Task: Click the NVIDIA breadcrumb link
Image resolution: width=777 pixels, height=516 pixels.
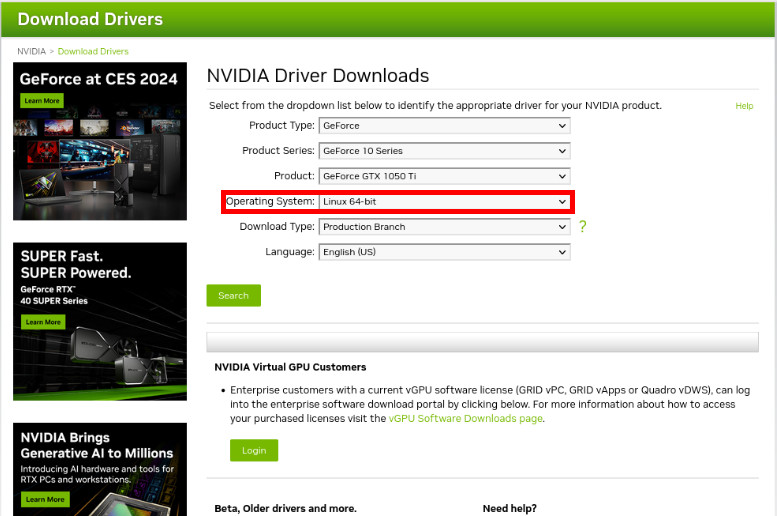Action: (x=31, y=51)
